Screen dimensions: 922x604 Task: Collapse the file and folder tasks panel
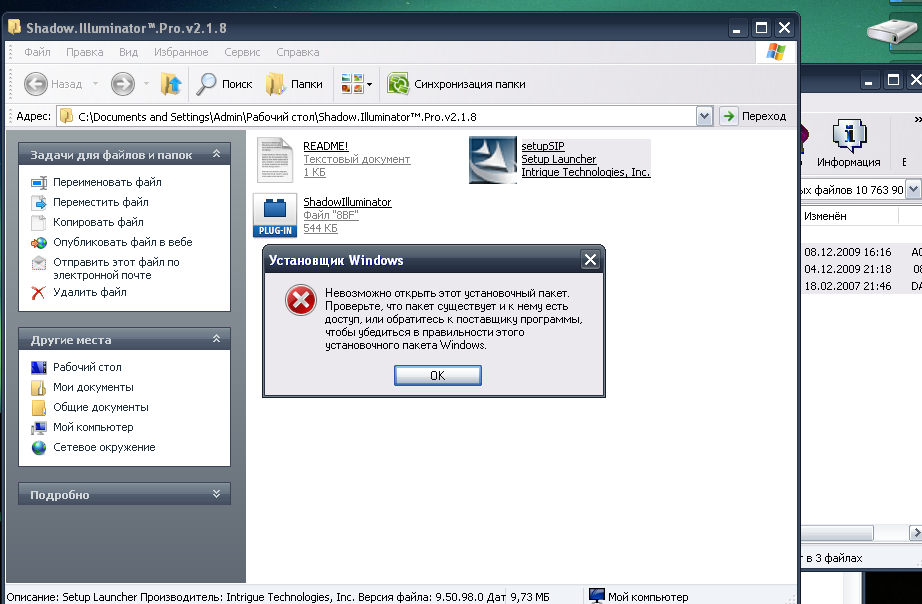point(215,154)
